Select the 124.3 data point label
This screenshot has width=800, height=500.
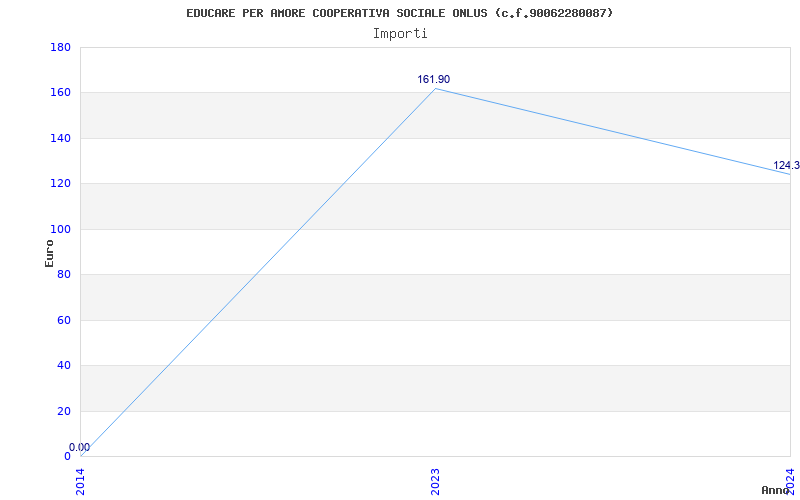pos(786,165)
